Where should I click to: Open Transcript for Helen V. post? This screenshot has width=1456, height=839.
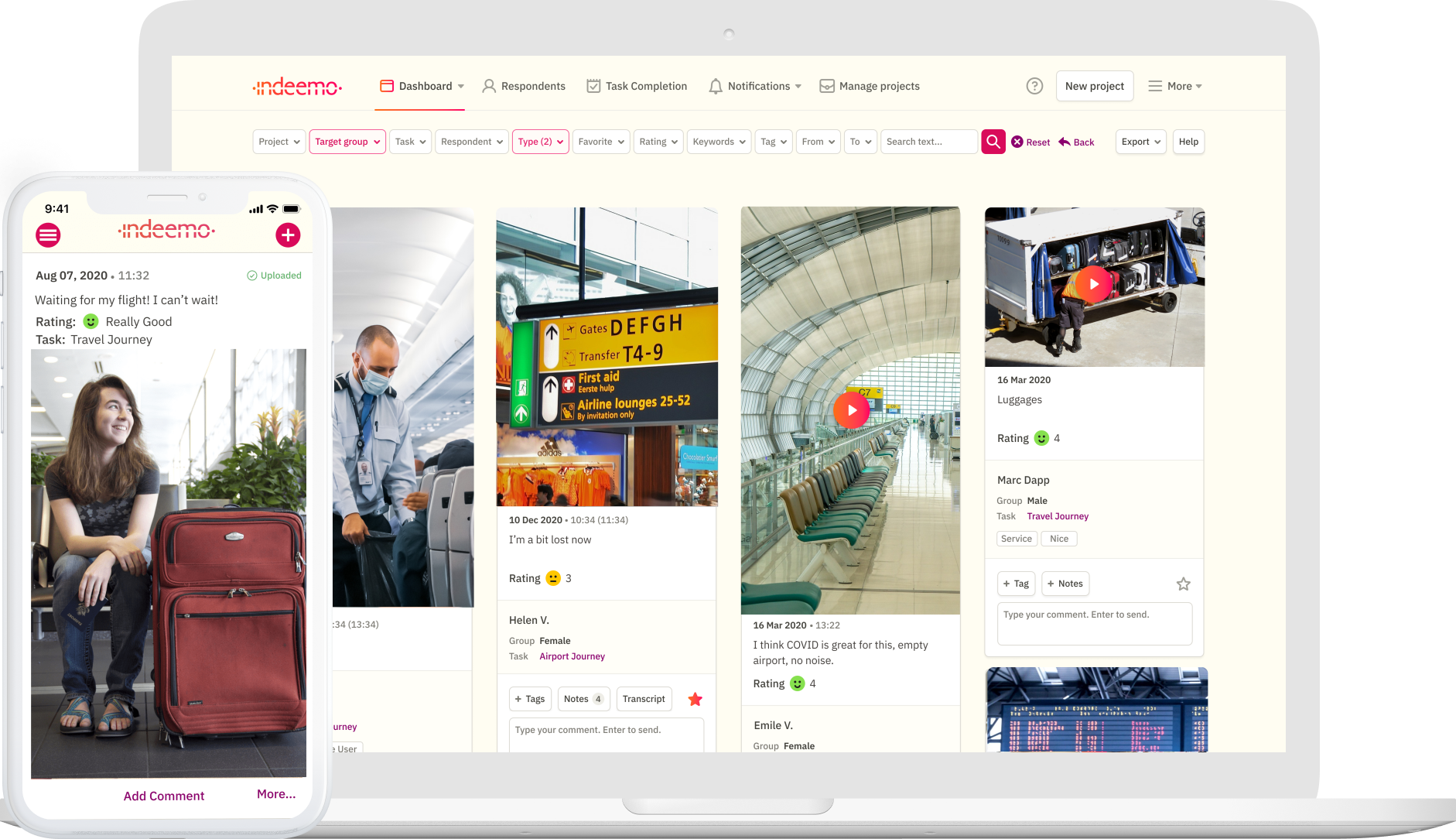(644, 699)
